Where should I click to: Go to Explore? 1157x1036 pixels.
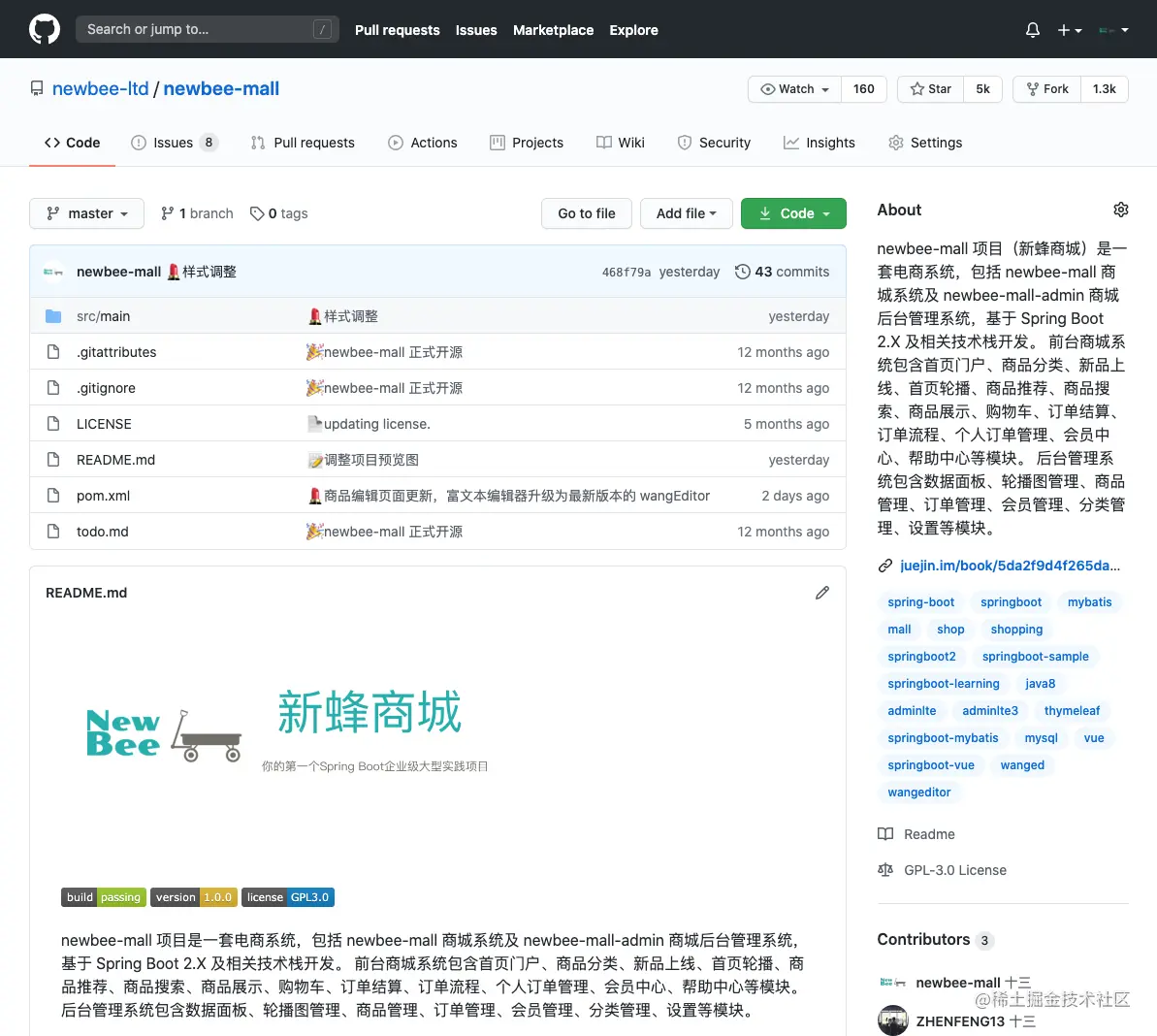(x=633, y=30)
